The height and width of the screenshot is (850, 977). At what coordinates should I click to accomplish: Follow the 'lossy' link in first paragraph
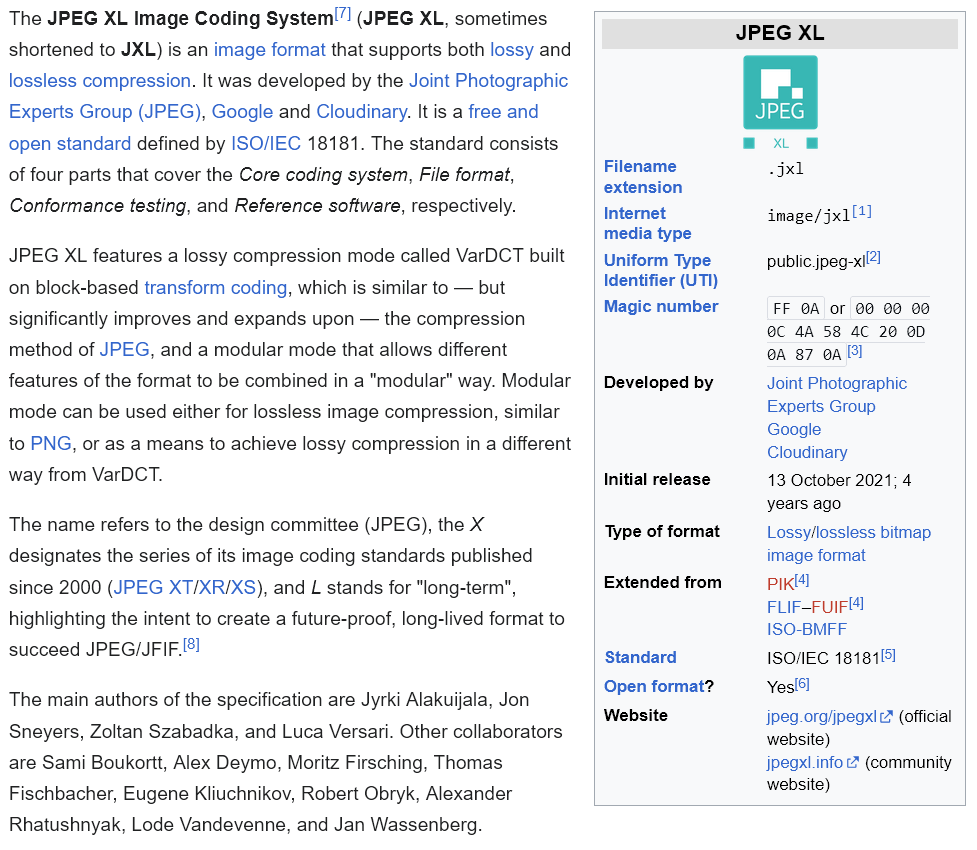[x=512, y=49]
